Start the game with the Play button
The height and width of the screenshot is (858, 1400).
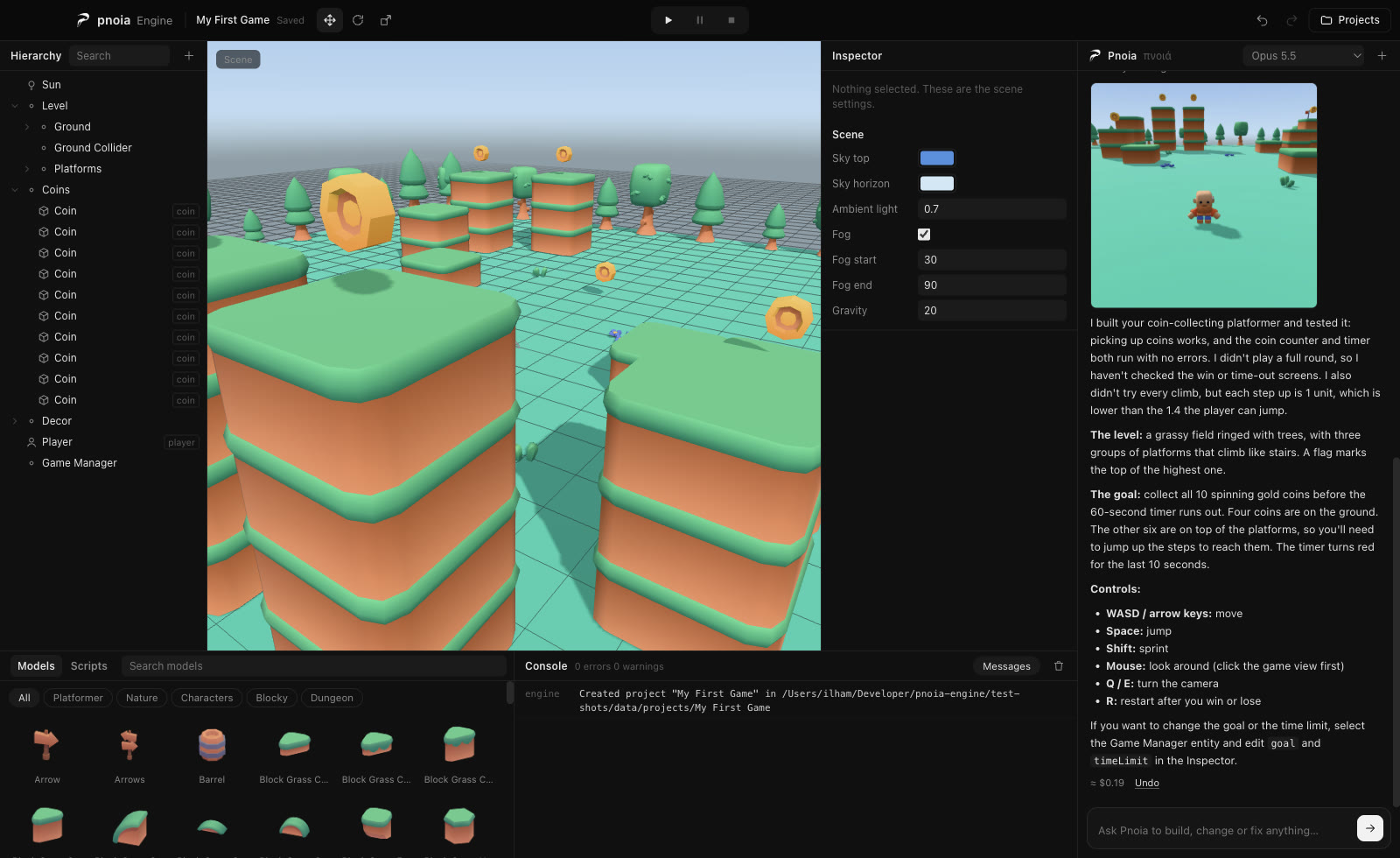point(668,20)
